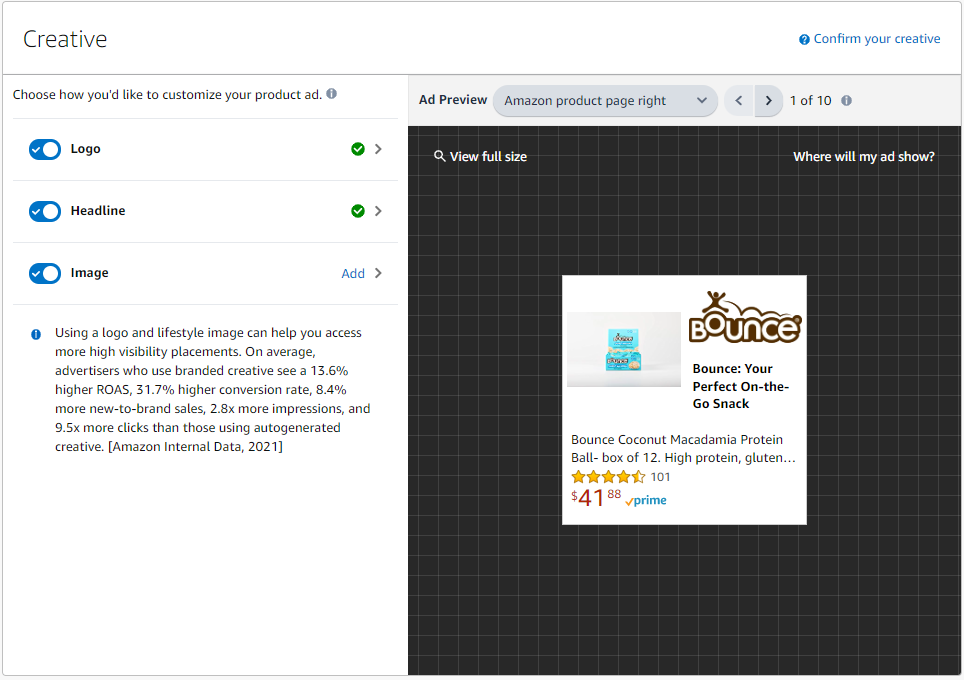Click the $41.88 price in the ad preview
The width and height of the screenshot is (964, 680).
click(x=596, y=498)
